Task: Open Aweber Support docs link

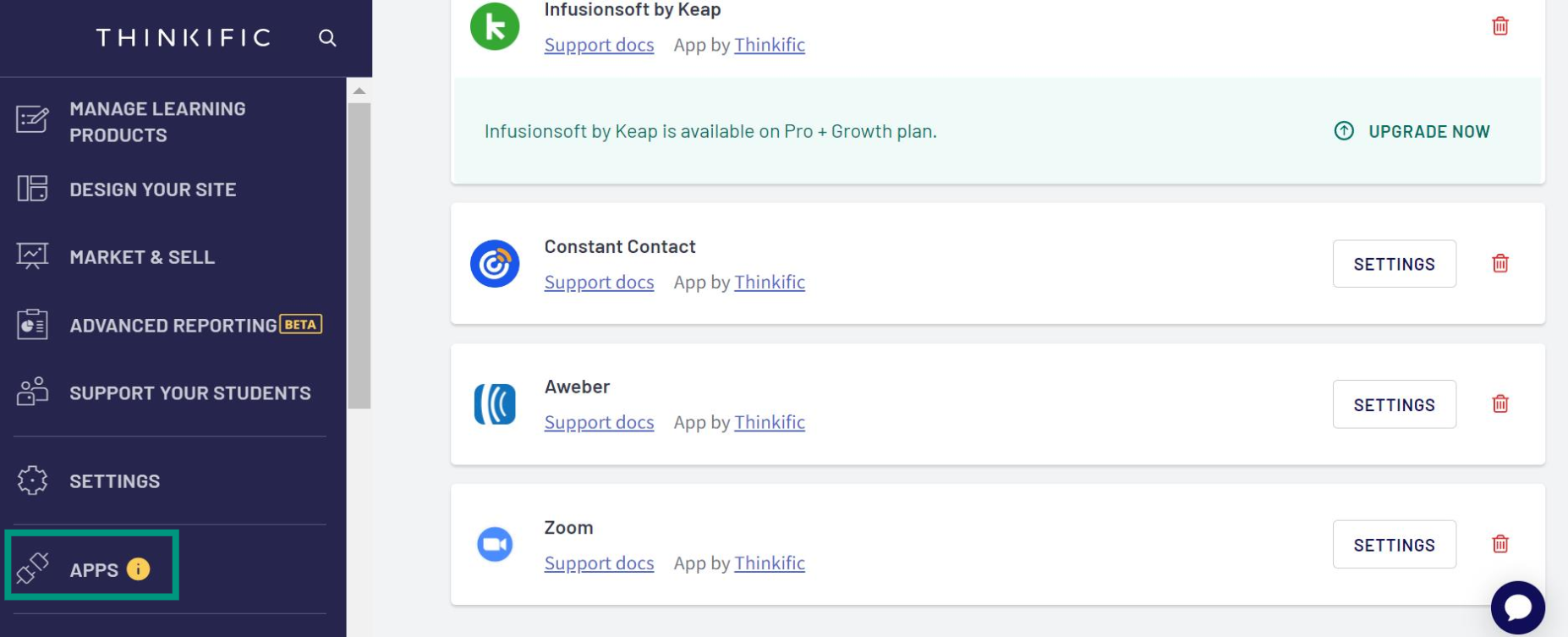Action: point(599,422)
